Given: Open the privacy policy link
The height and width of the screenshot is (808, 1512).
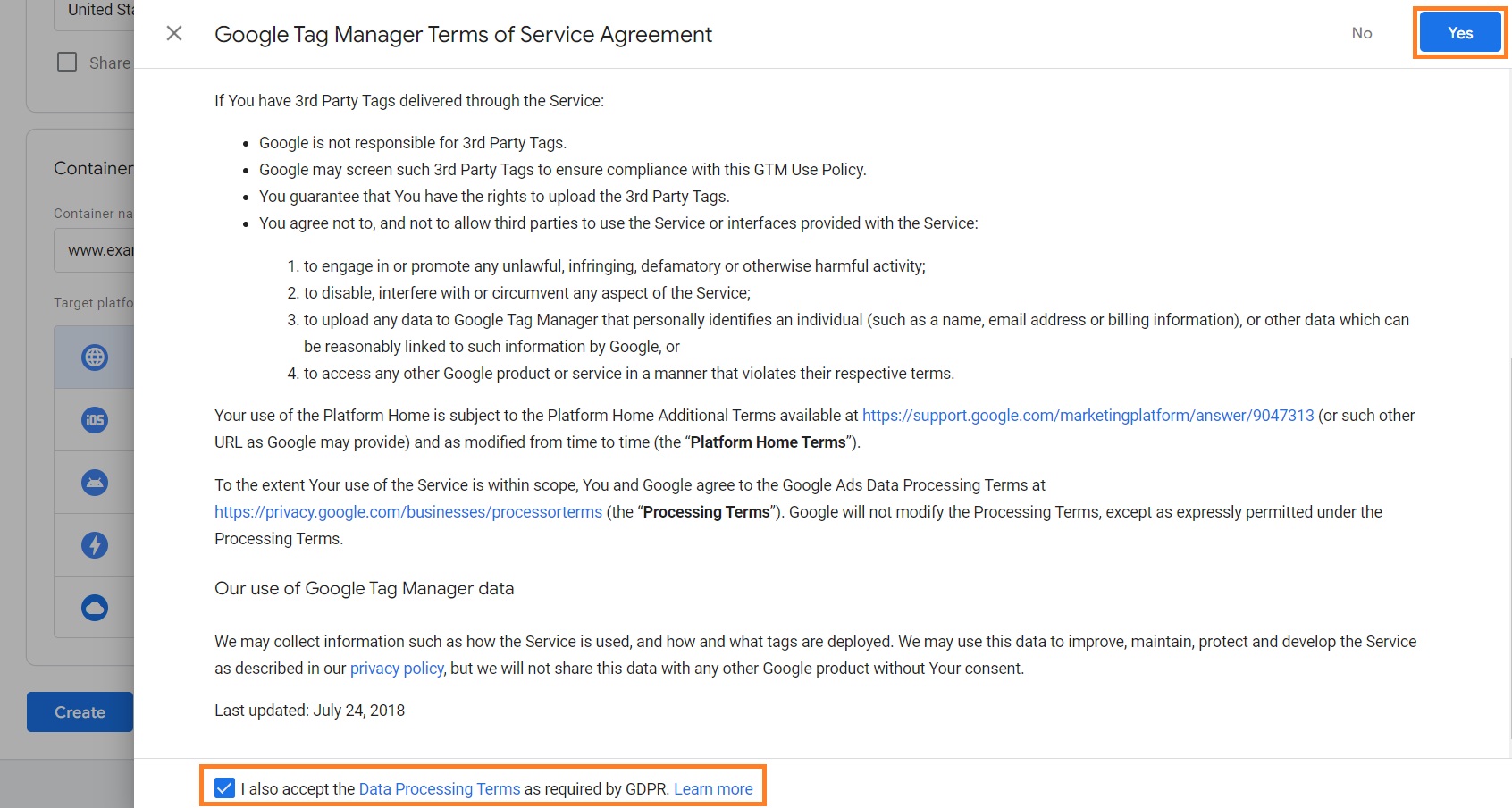Looking at the screenshot, I should (396, 668).
